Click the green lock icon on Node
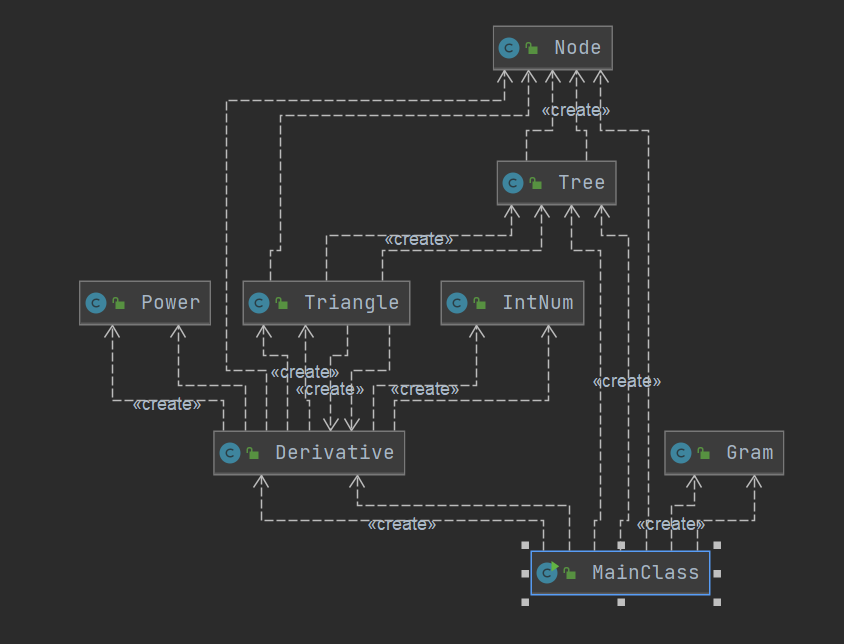844x644 pixels. point(532,48)
